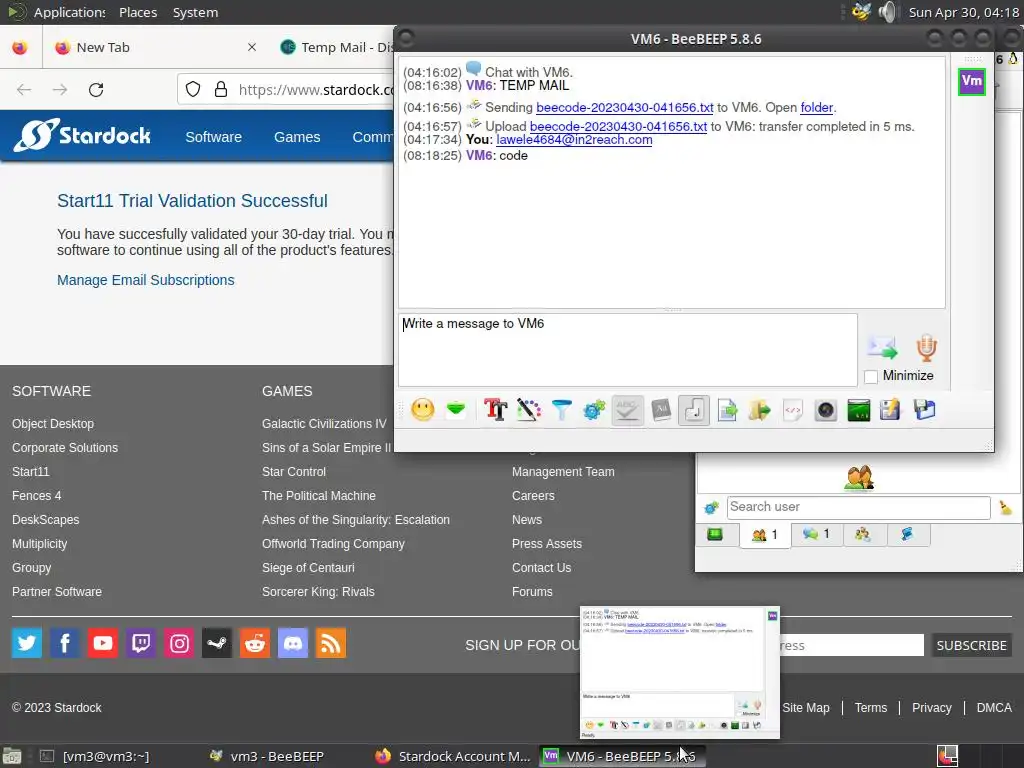
Task: Focus the 'Write a message to VM6' box
Action: (x=627, y=349)
